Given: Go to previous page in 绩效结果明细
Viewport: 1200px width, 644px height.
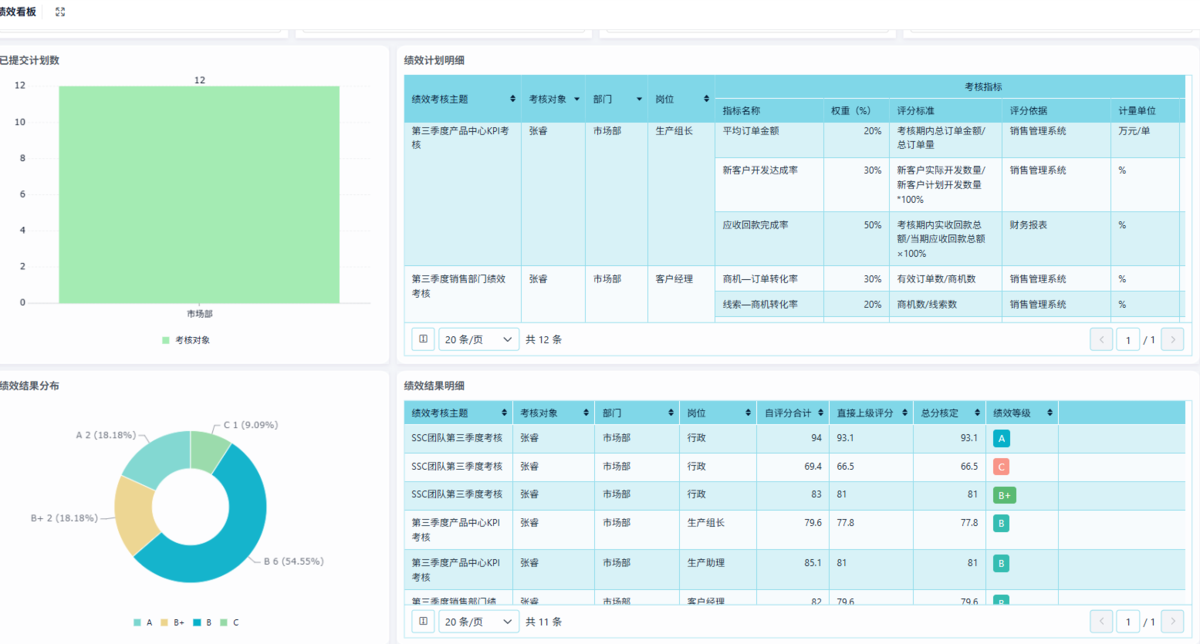Looking at the screenshot, I should [1102, 621].
